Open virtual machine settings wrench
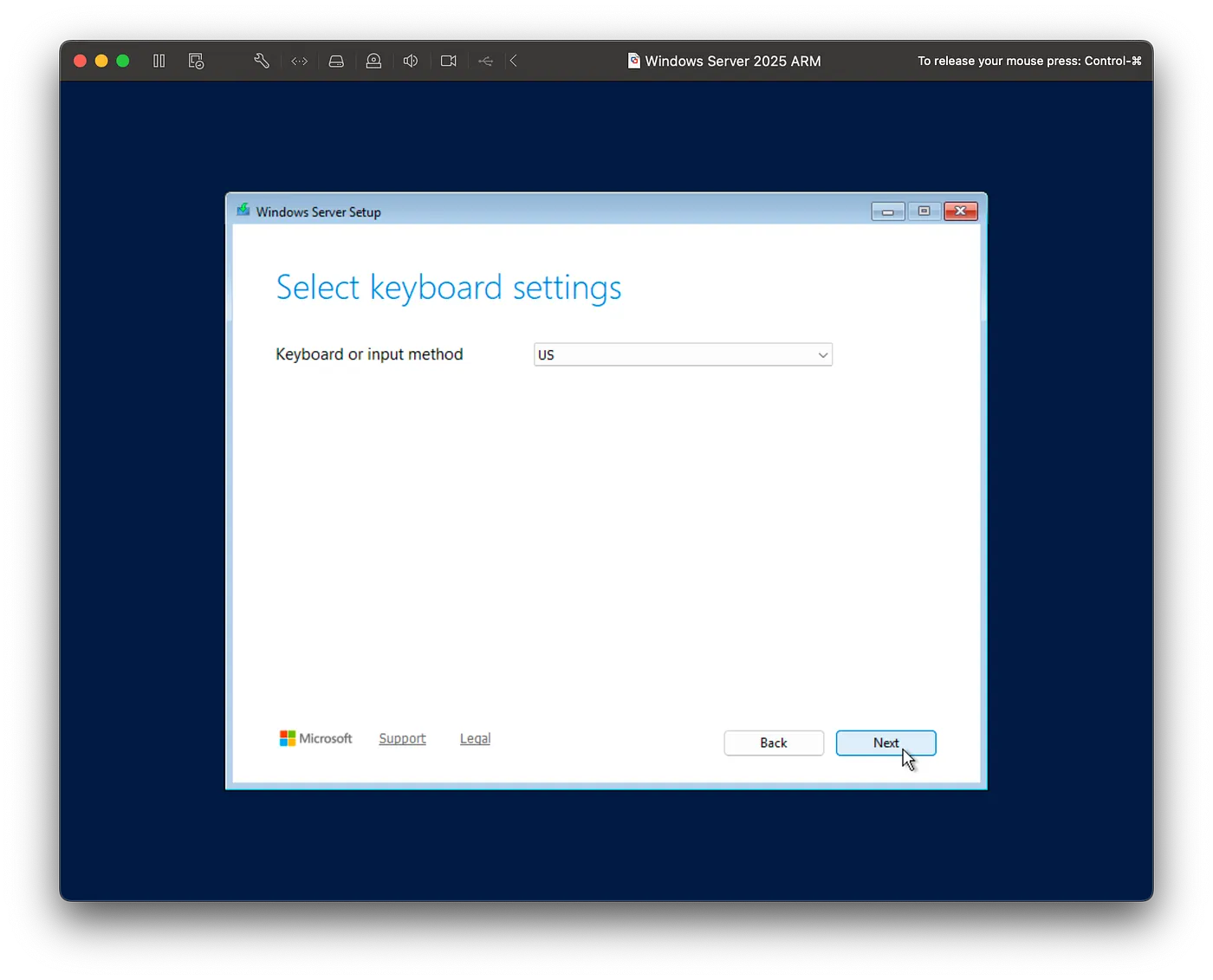Viewport: 1213px width, 980px height. click(261, 61)
